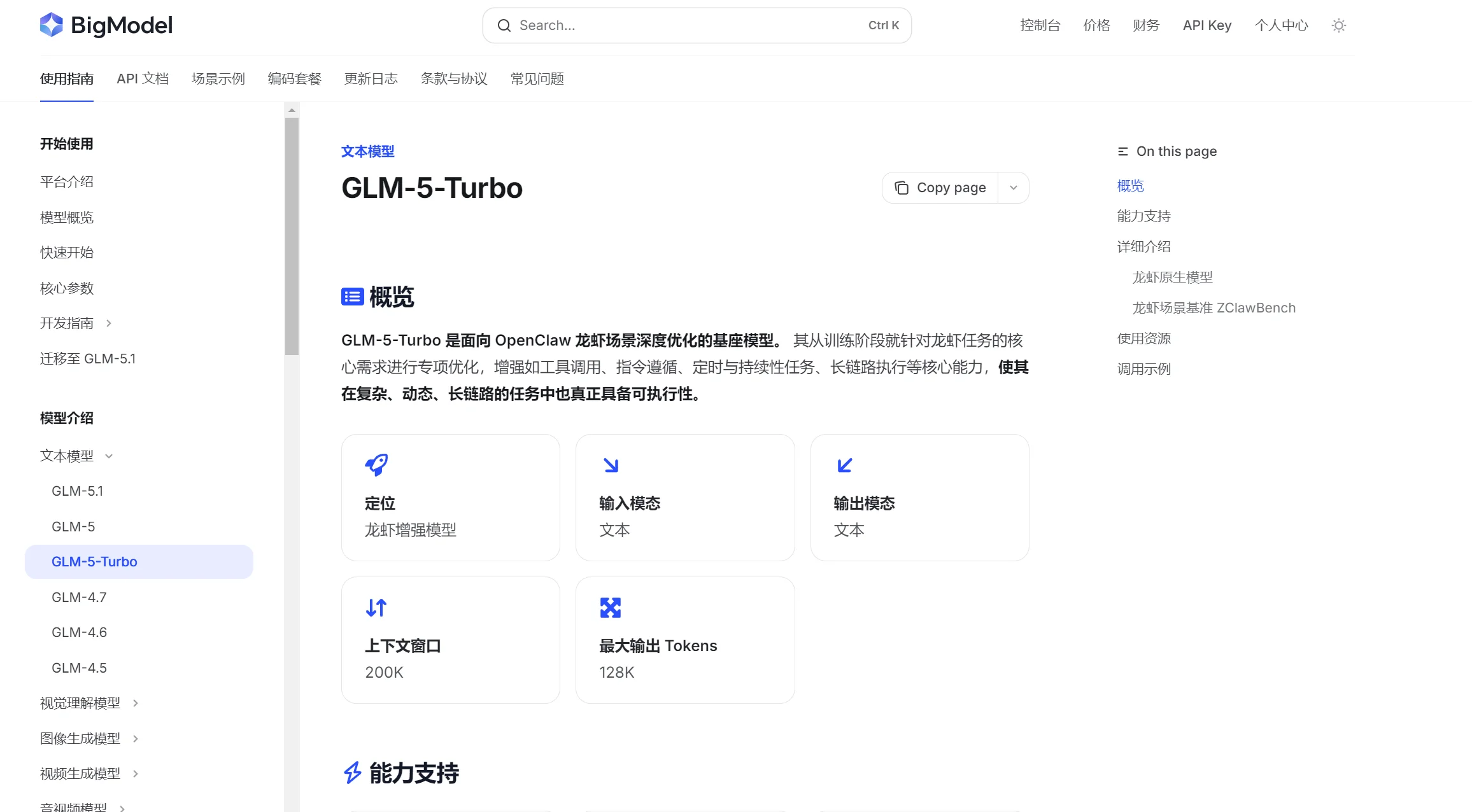Jump to 龙虾原生模型 in On this page
1472x812 pixels.
[1173, 277]
